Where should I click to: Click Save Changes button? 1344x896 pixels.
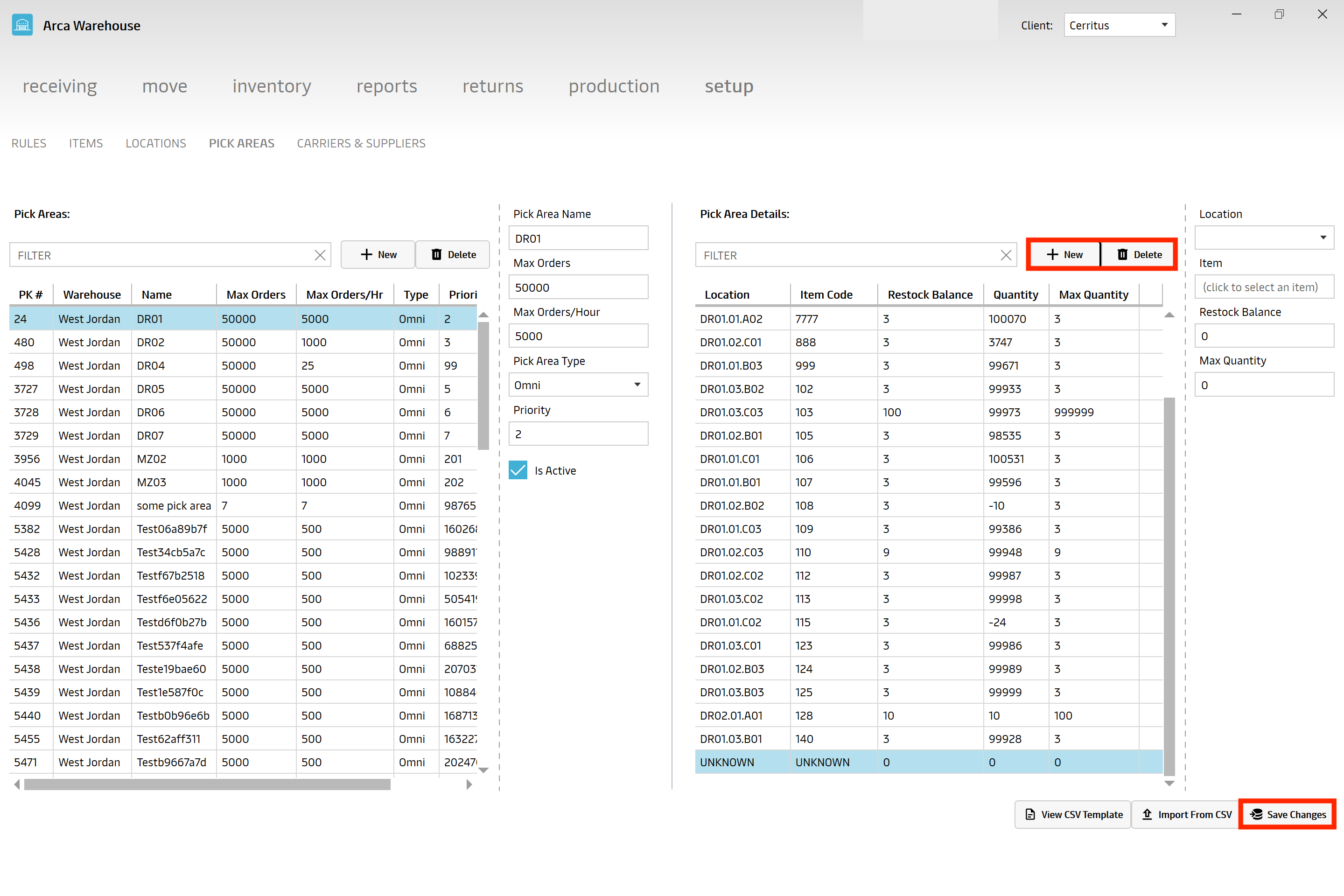[1288, 814]
